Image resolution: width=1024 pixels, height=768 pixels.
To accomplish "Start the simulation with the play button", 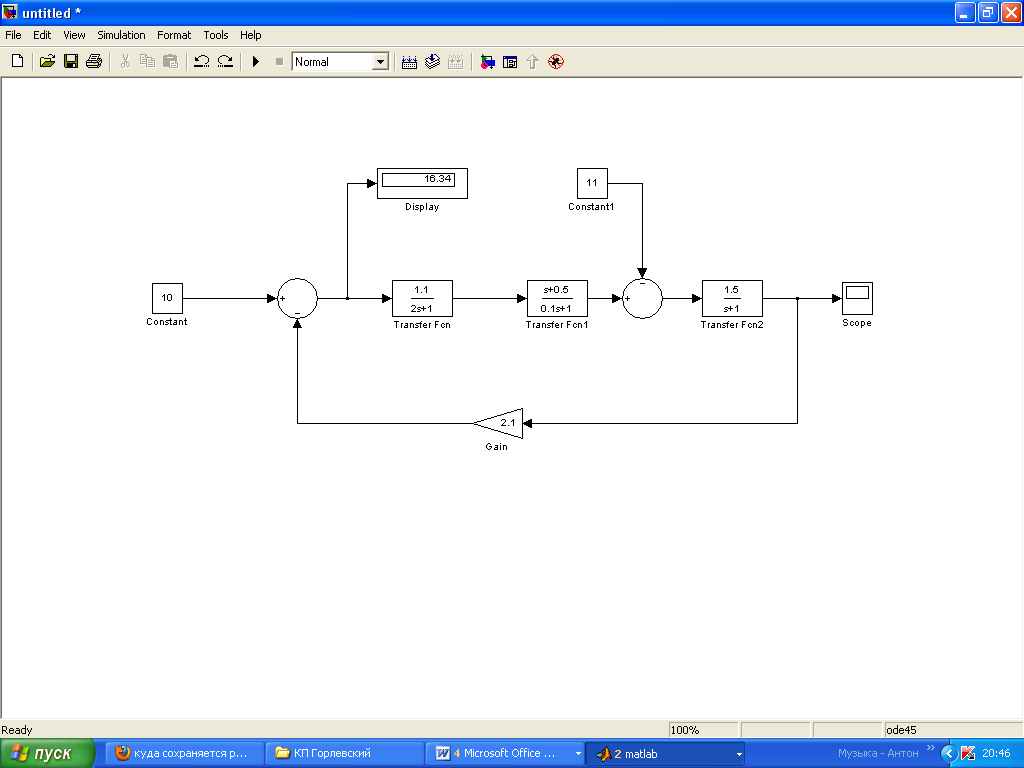I will [x=256, y=61].
